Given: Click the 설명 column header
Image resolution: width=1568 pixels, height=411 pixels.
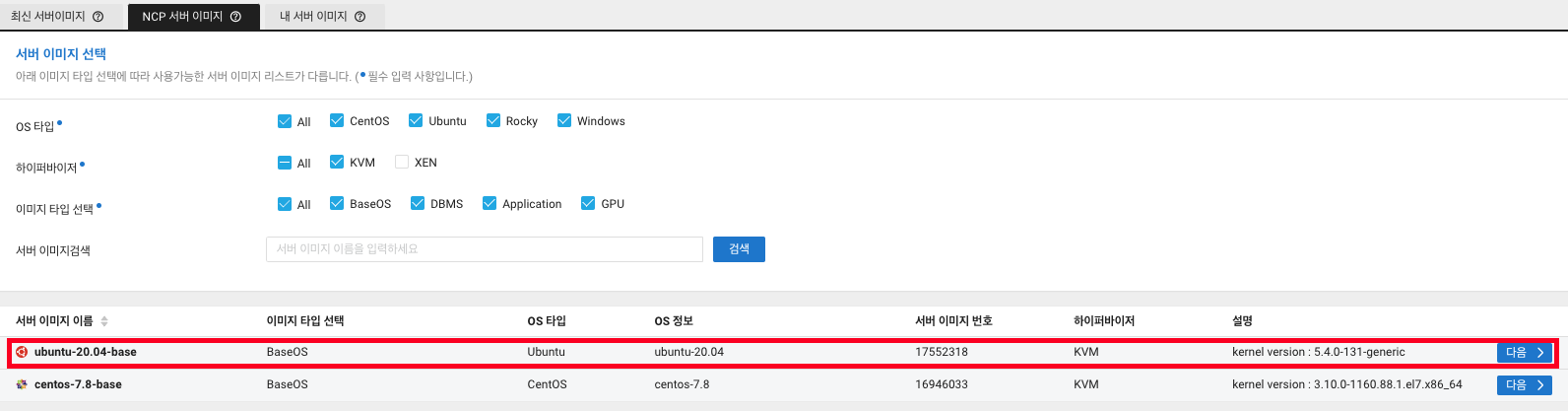Looking at the screenshot, I should pyautogui.click(x=1242, y=321).
